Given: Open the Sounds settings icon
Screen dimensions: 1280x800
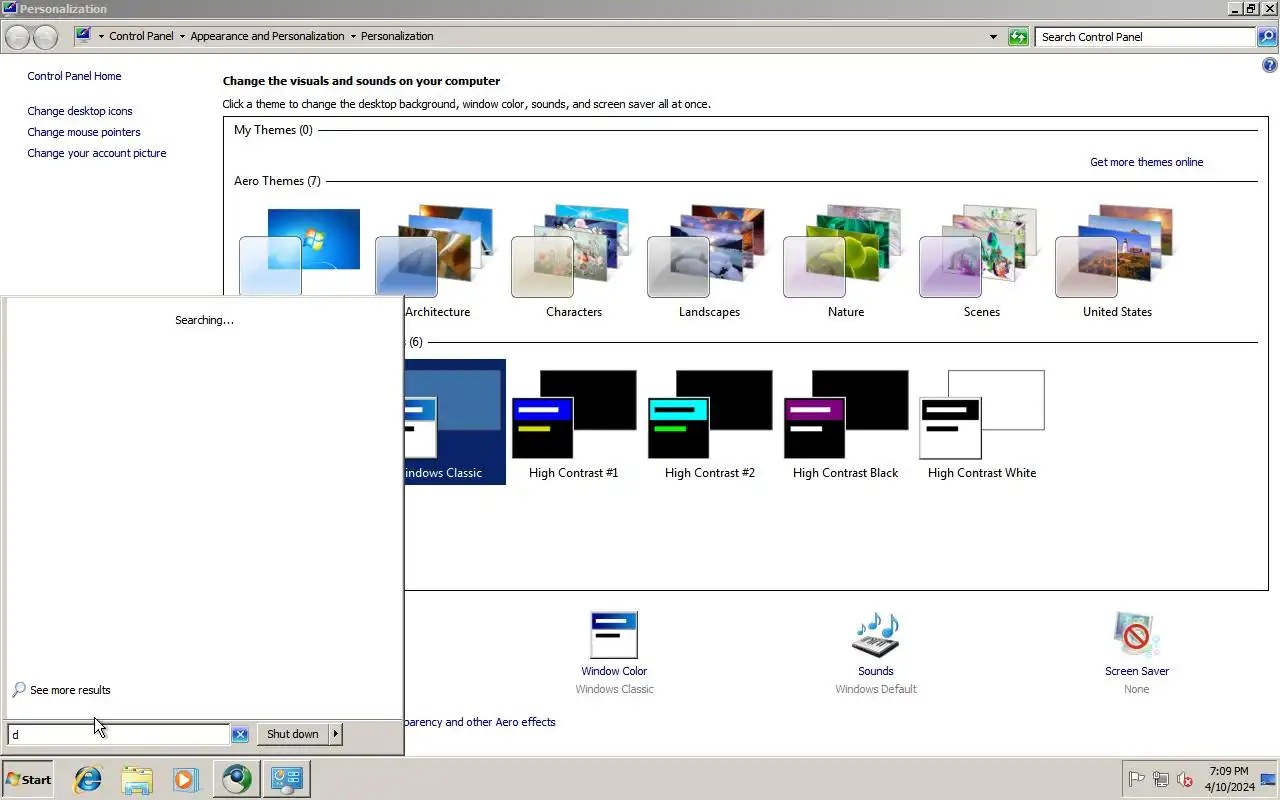Looking at the screenshot, I should coord(875,635).
